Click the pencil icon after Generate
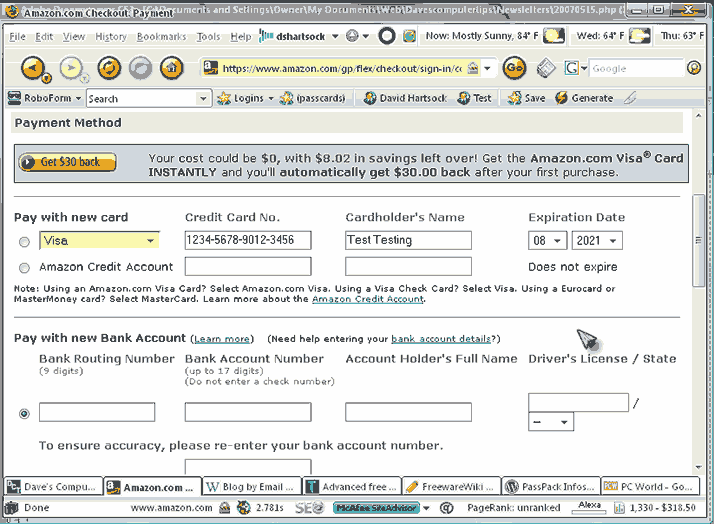The image size is (714, 524). click(630, 98)
